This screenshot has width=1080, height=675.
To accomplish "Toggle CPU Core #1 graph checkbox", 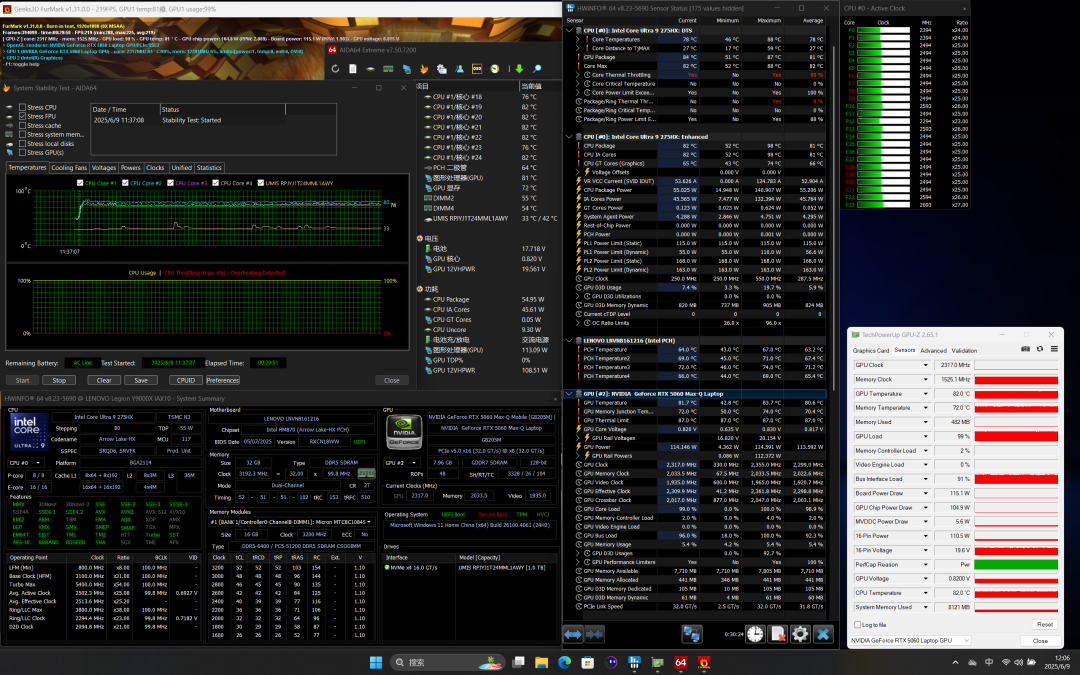I will pyautogui.click(x=80, y=183).
